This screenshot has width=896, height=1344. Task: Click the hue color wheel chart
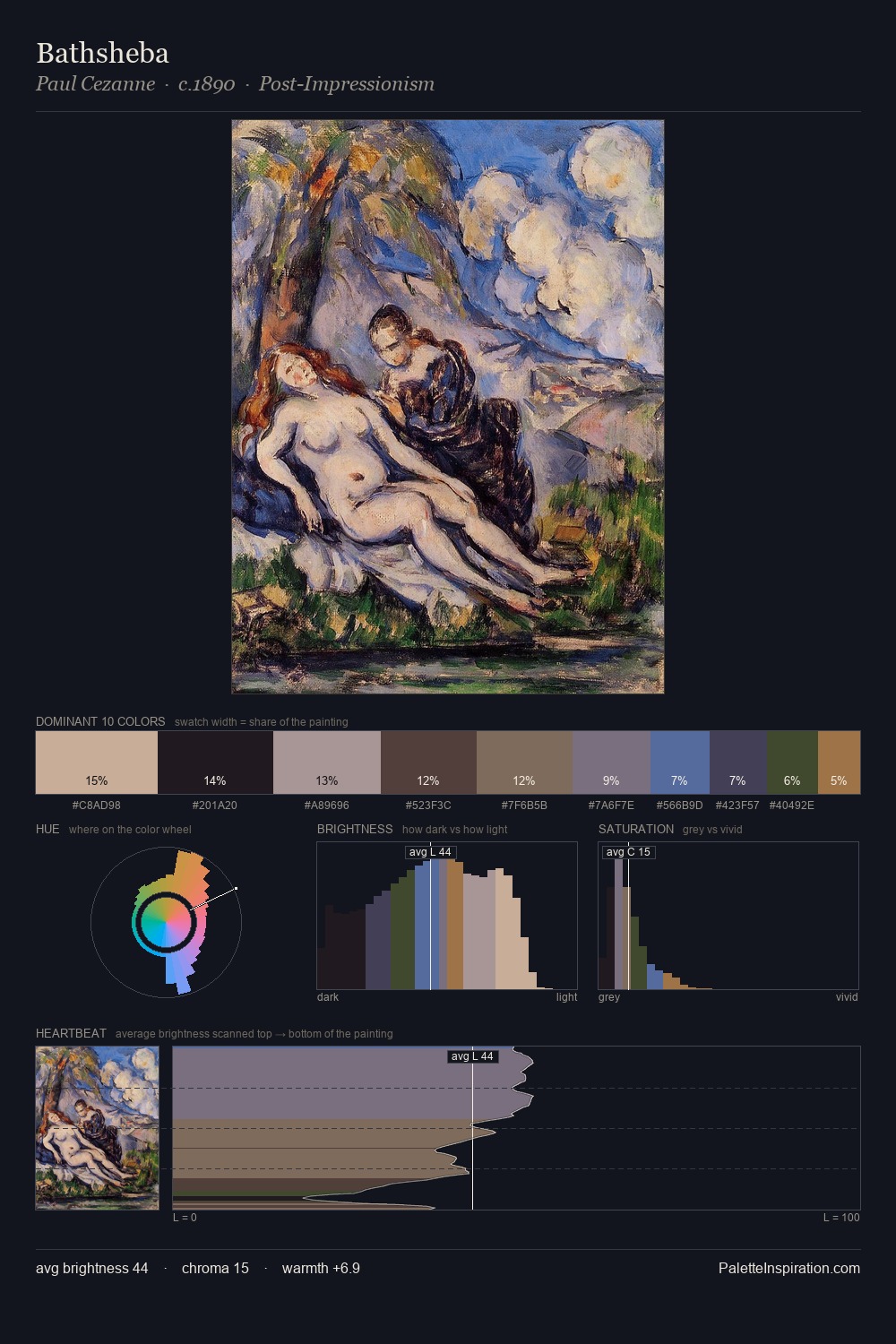coord(166,922)
